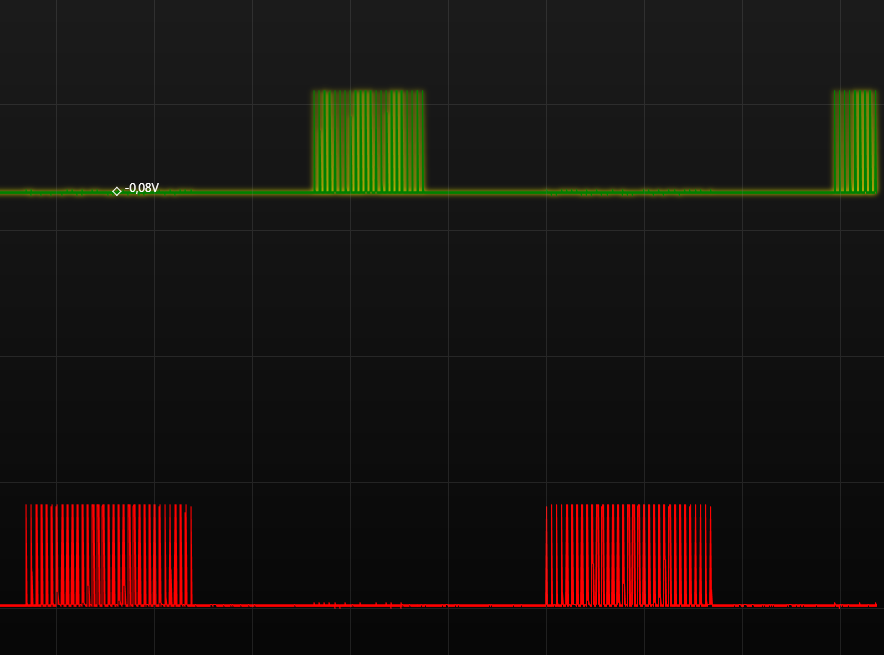
Task: Mark the falling edge of first green burst
Action: tap(423, 141)
